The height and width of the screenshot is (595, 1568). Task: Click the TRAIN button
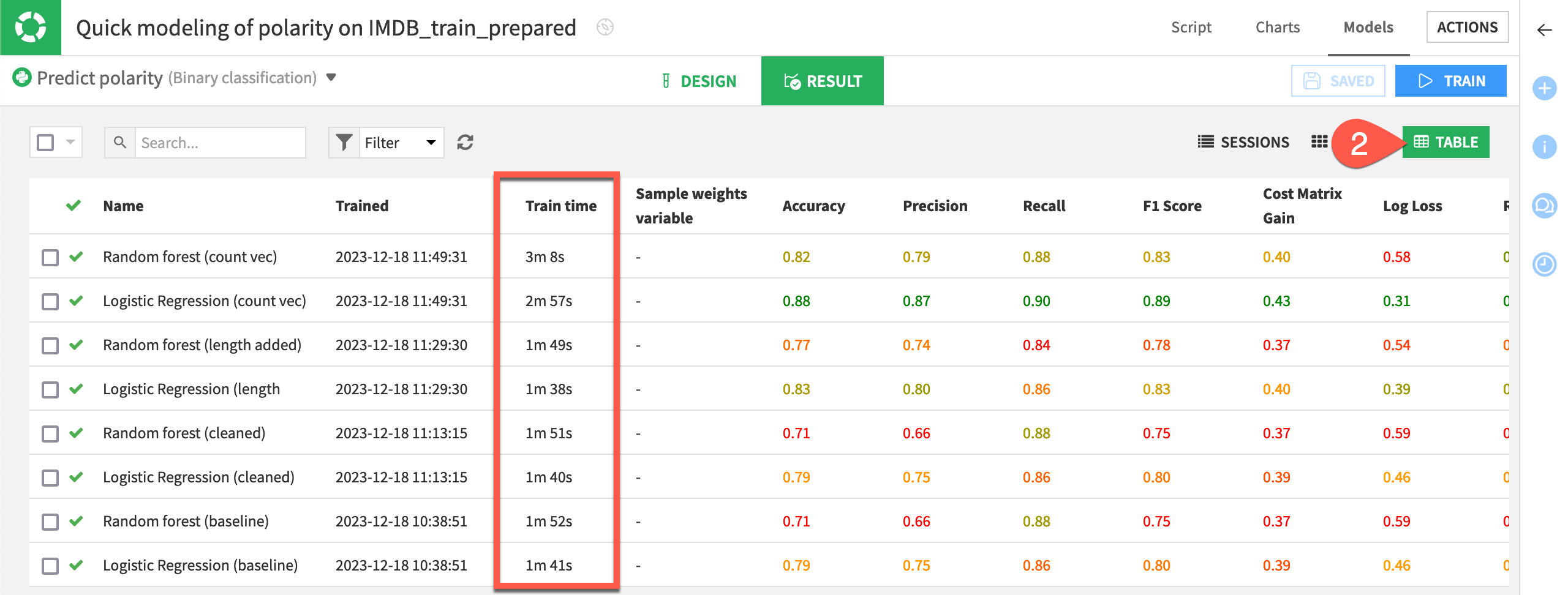1450,81
